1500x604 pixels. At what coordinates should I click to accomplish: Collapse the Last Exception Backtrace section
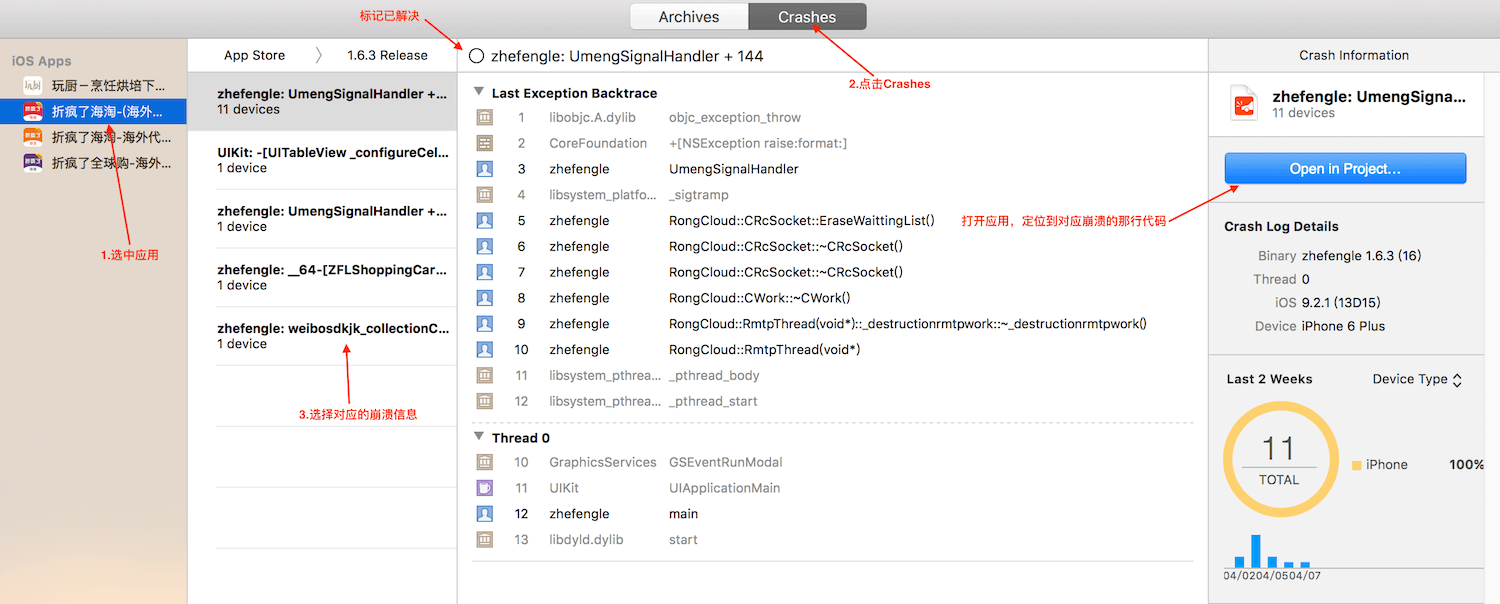(479, 93)
